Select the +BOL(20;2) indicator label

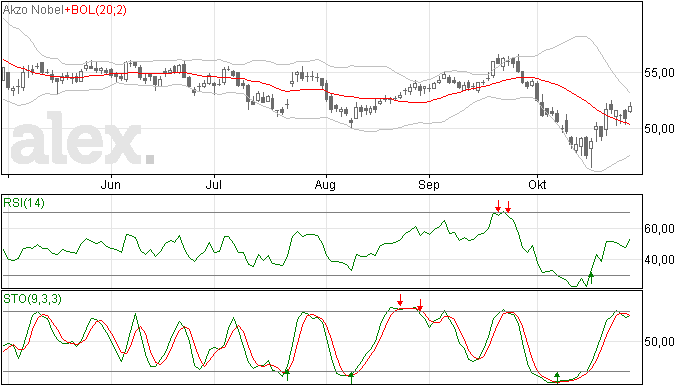pyautogui.click(x=95, y=10)
